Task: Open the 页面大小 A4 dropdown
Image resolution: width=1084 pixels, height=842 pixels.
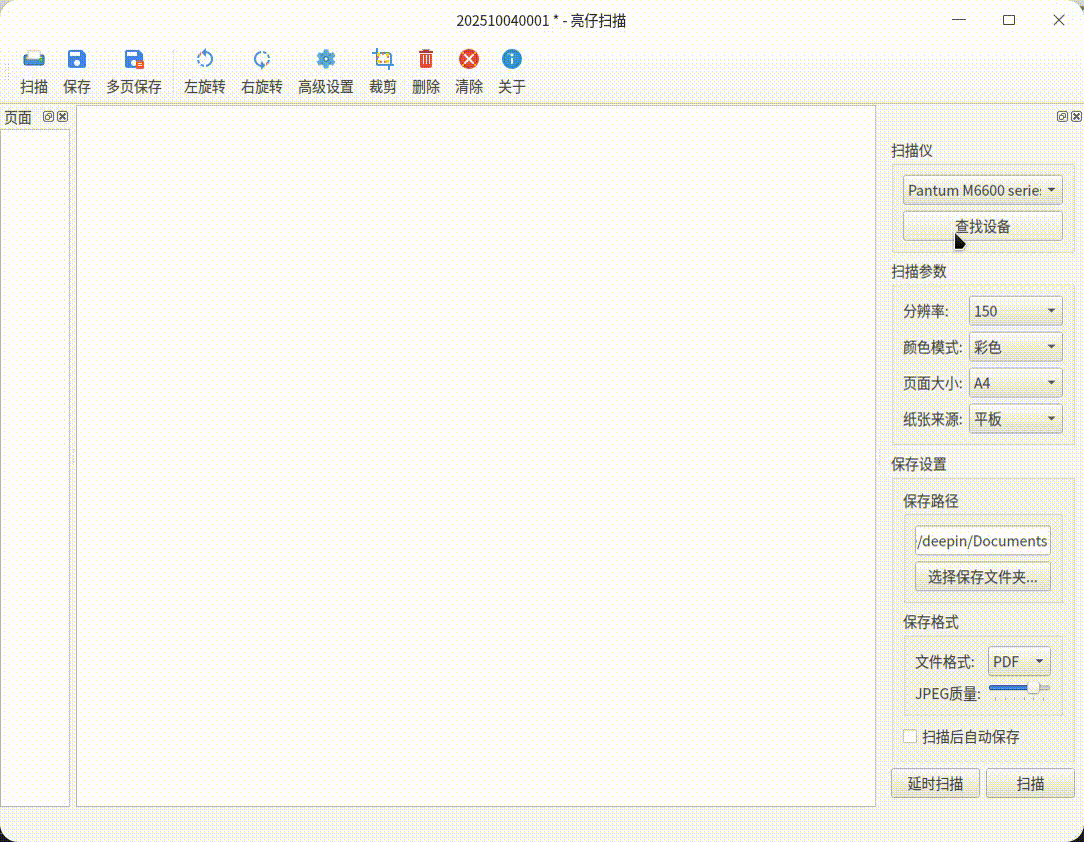Action: (x=1016, y=383)
